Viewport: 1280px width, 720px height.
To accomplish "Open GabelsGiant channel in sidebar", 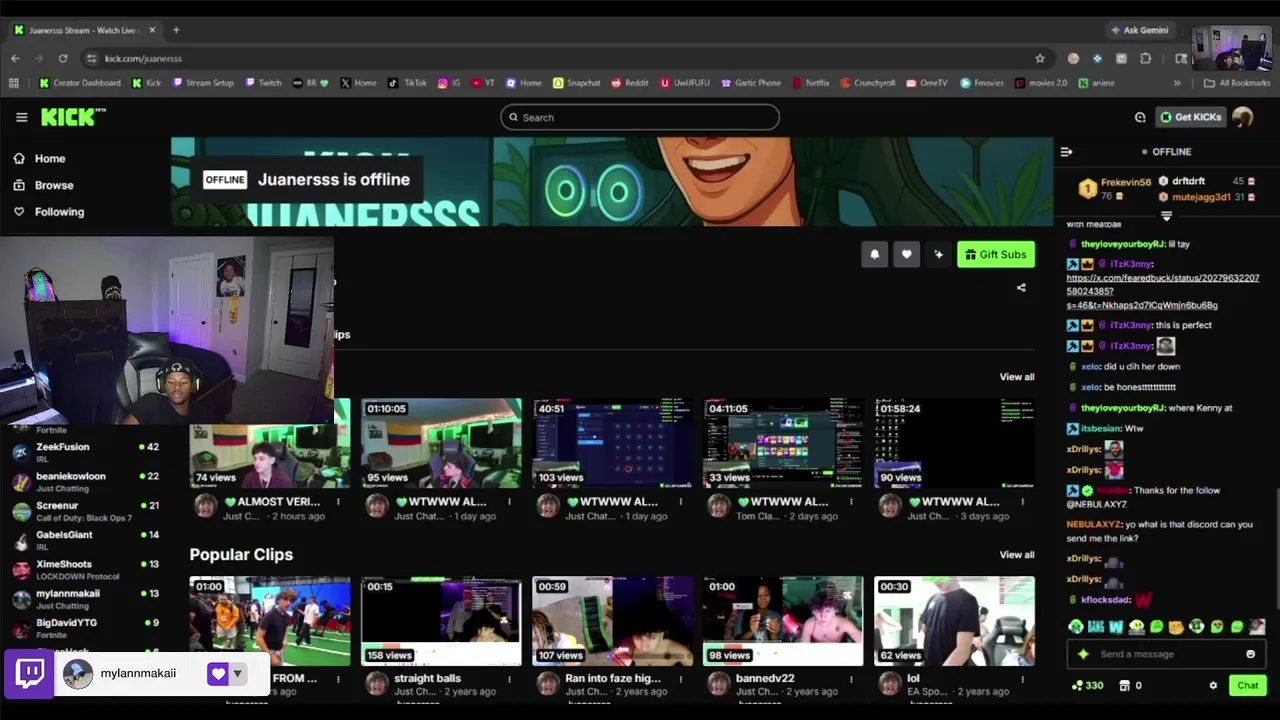I will [85, 540].
